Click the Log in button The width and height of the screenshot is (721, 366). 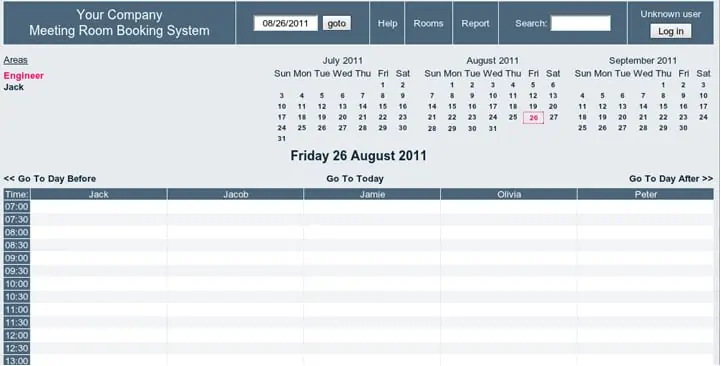(x=670, y=31)
